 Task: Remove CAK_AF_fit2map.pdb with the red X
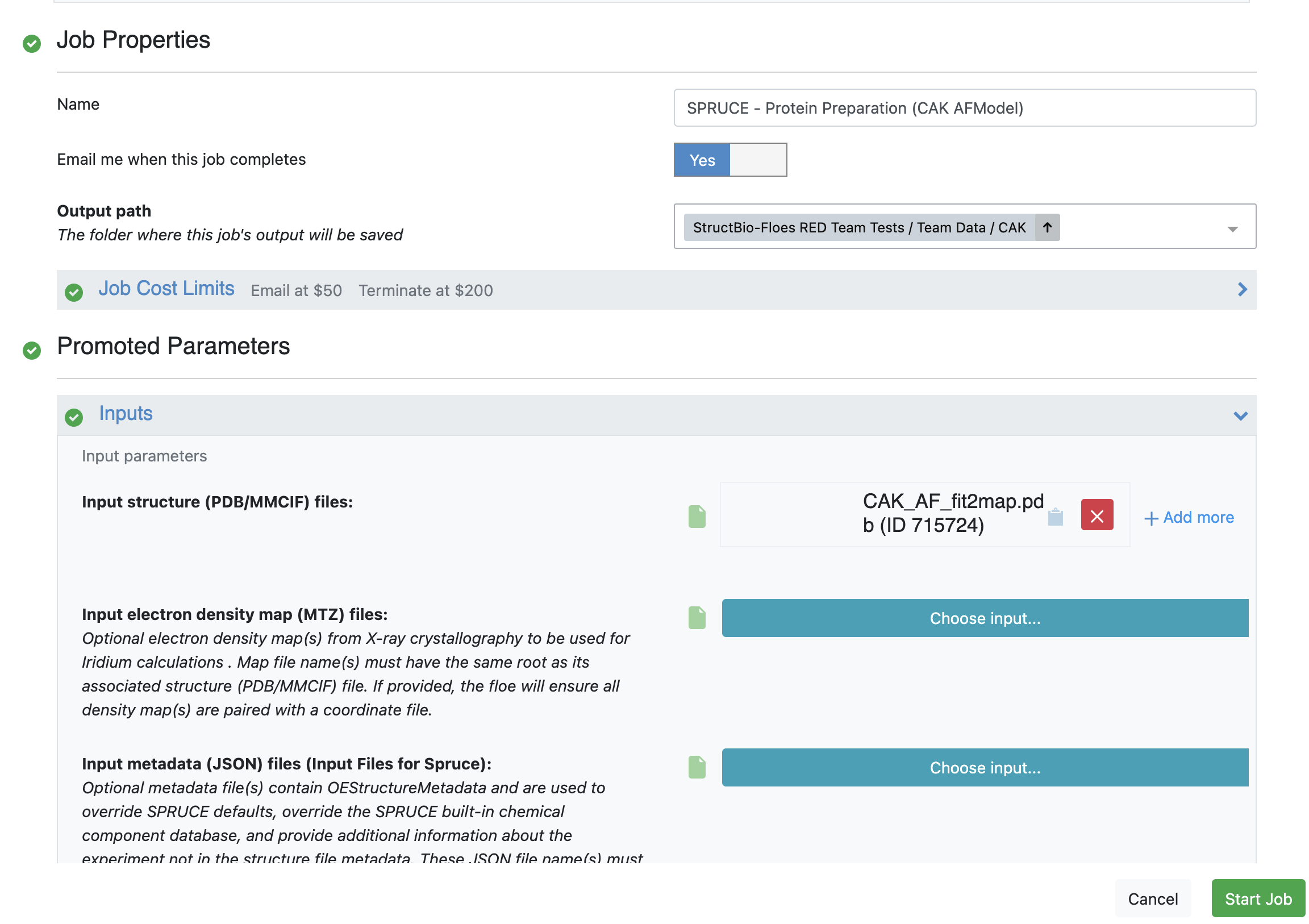pos(1099,516)
